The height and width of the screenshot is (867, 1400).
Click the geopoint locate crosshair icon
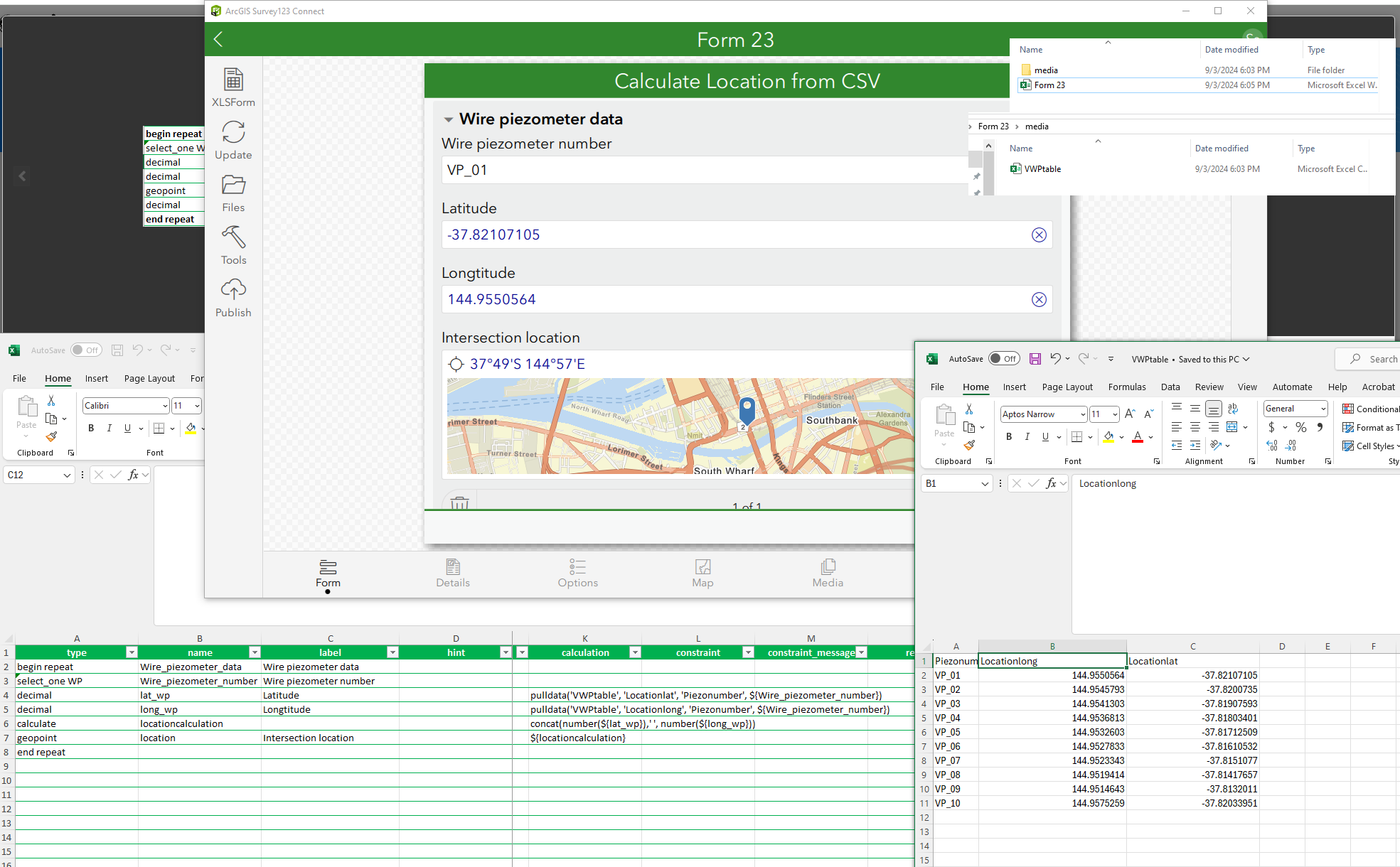click(456, 365)
